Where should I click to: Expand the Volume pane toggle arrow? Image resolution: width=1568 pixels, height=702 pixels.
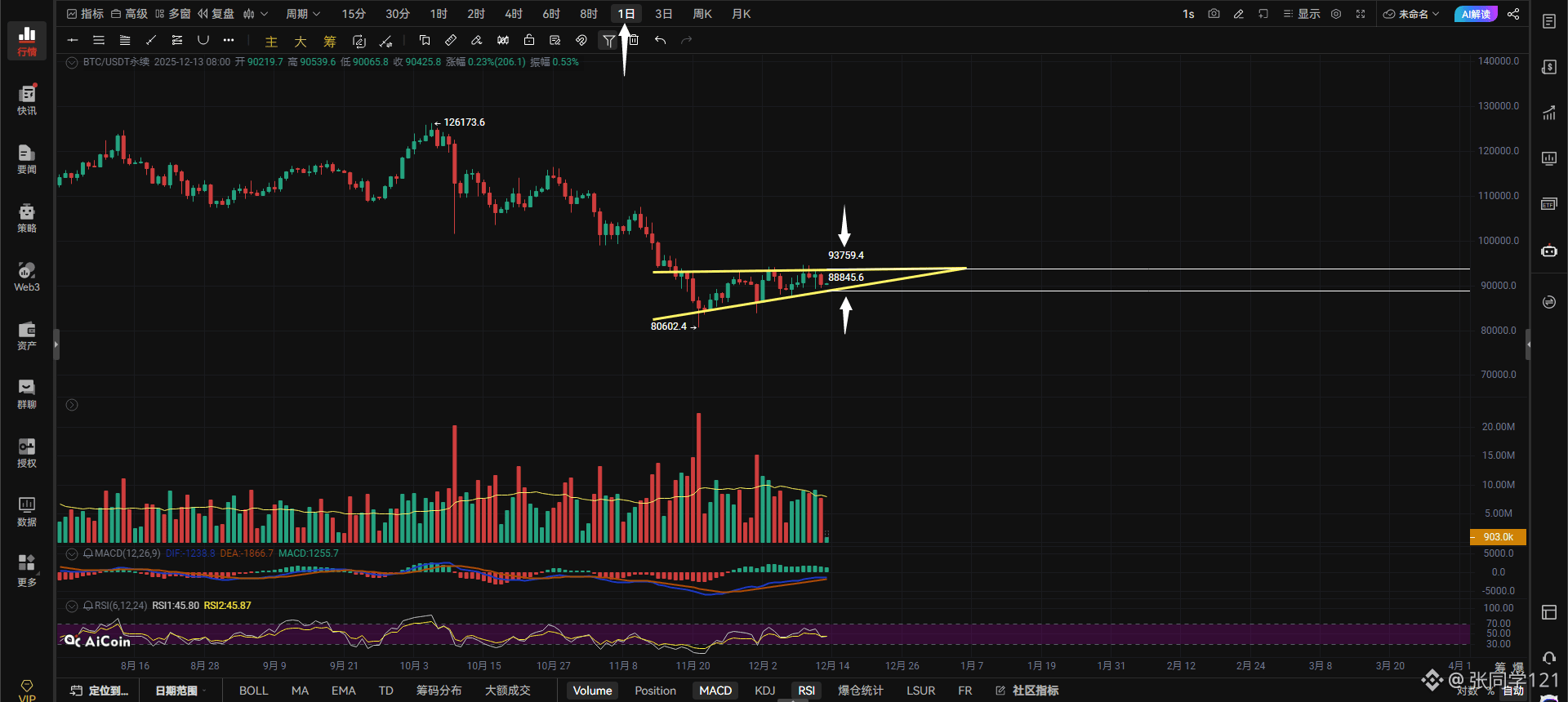72,405
